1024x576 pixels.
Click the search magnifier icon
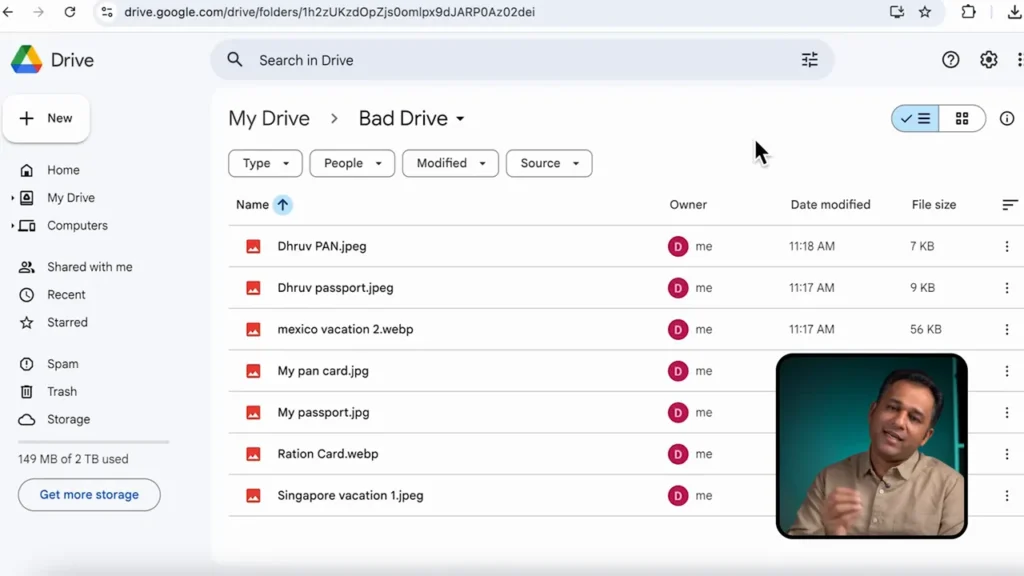coord(234,59)
